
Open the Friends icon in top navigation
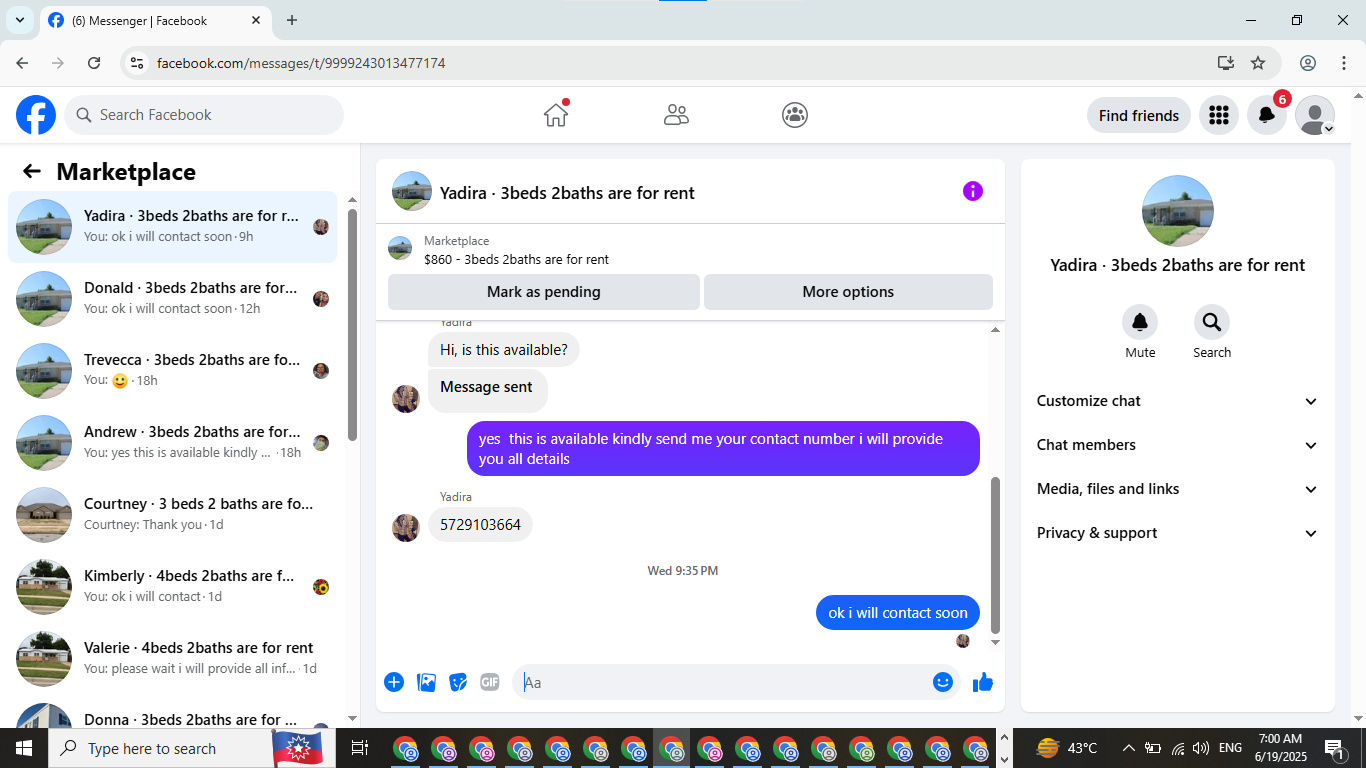pyautogui.click(x=676, y=115)
